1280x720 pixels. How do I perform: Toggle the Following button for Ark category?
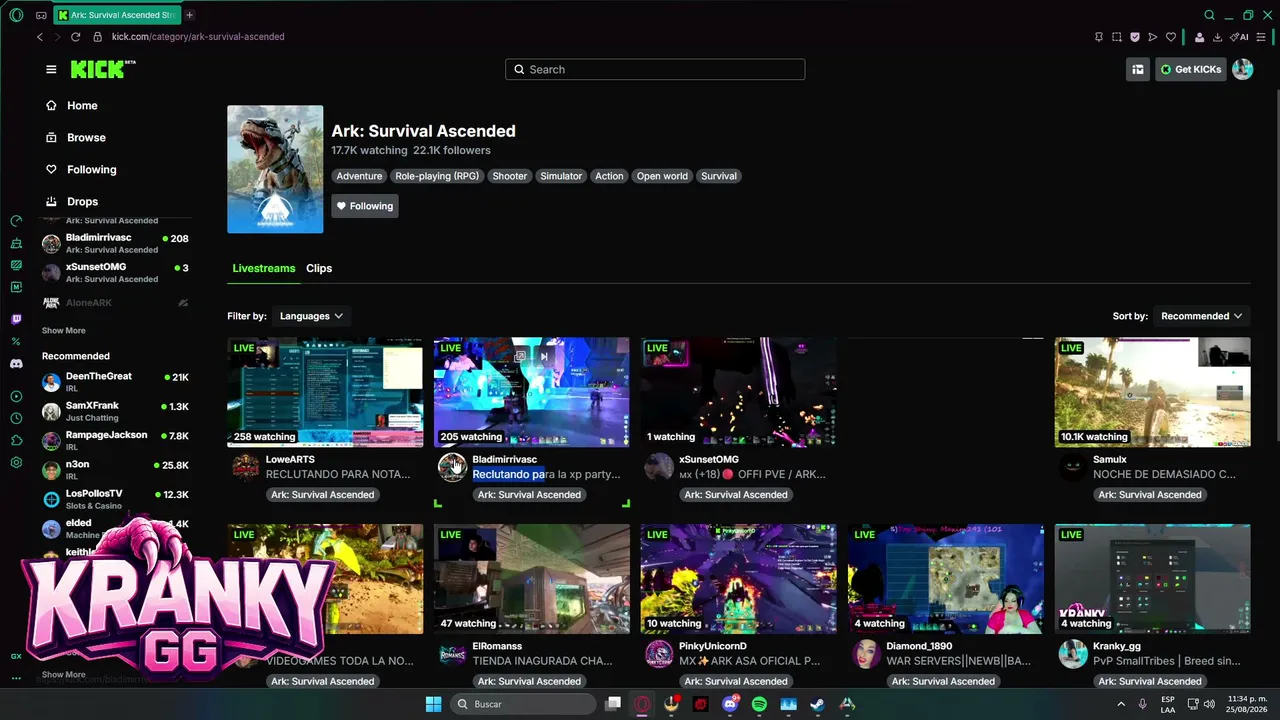(365, 206)
